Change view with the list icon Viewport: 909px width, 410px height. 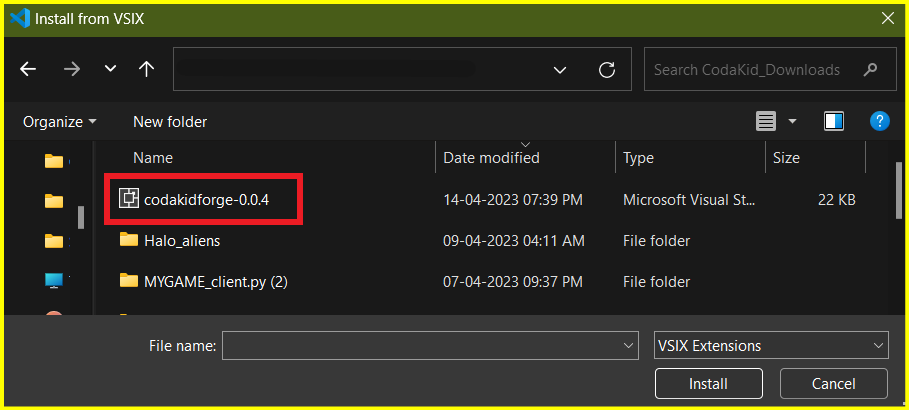click(766, 121)
